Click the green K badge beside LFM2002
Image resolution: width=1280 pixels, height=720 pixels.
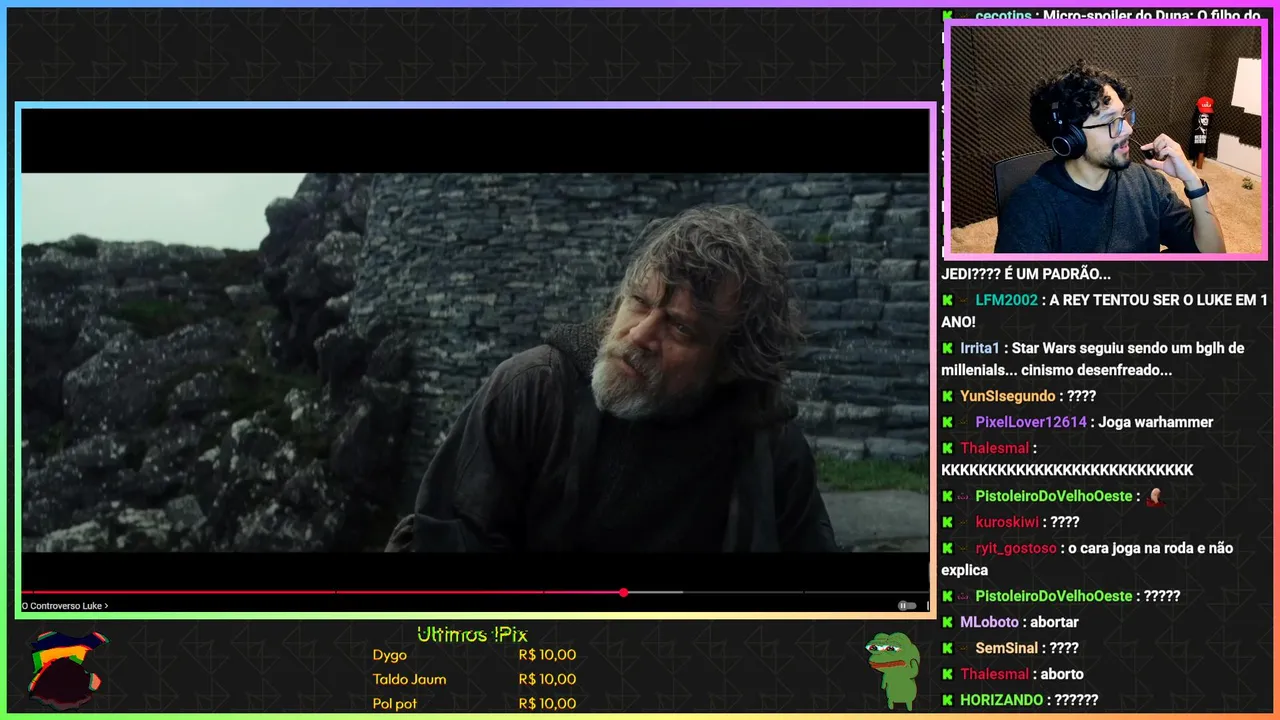coord(947,300)
